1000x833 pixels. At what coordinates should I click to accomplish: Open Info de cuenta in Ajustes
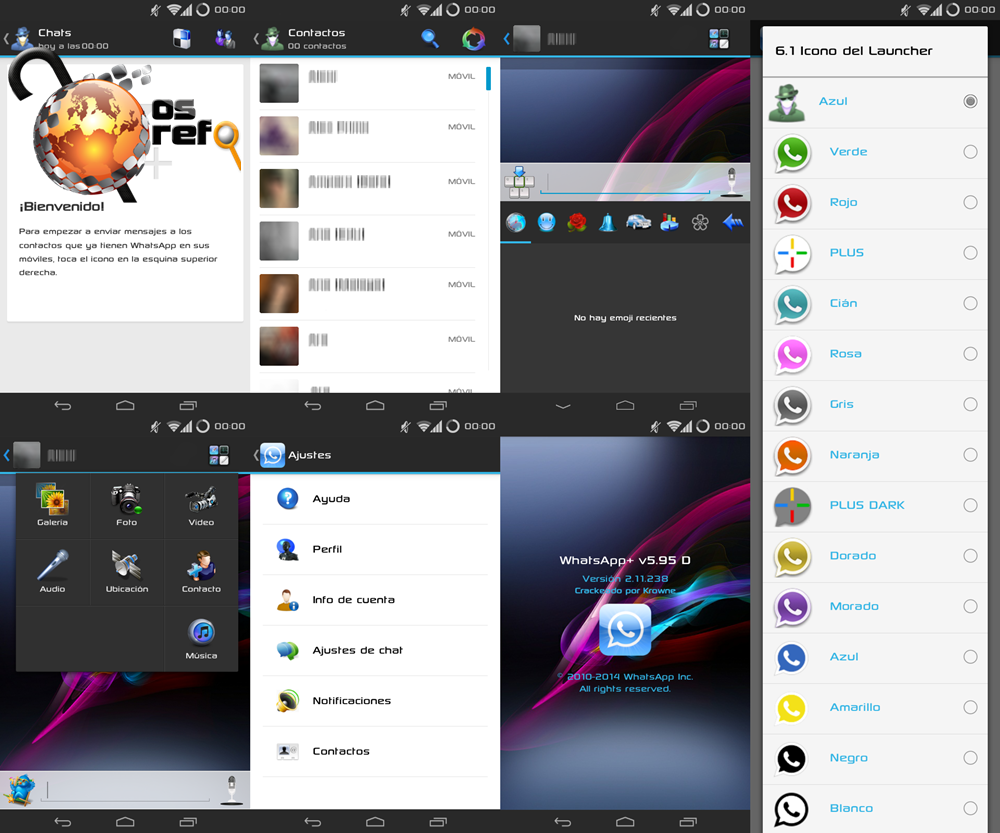[375, 600]
